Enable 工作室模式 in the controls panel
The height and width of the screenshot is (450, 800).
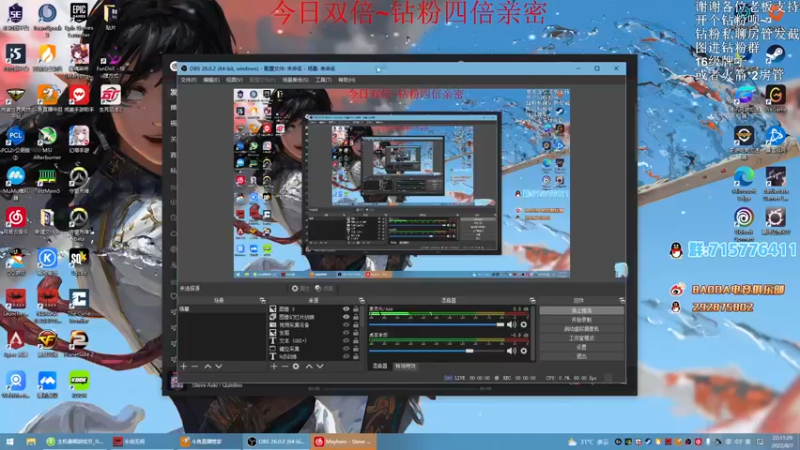582,338
